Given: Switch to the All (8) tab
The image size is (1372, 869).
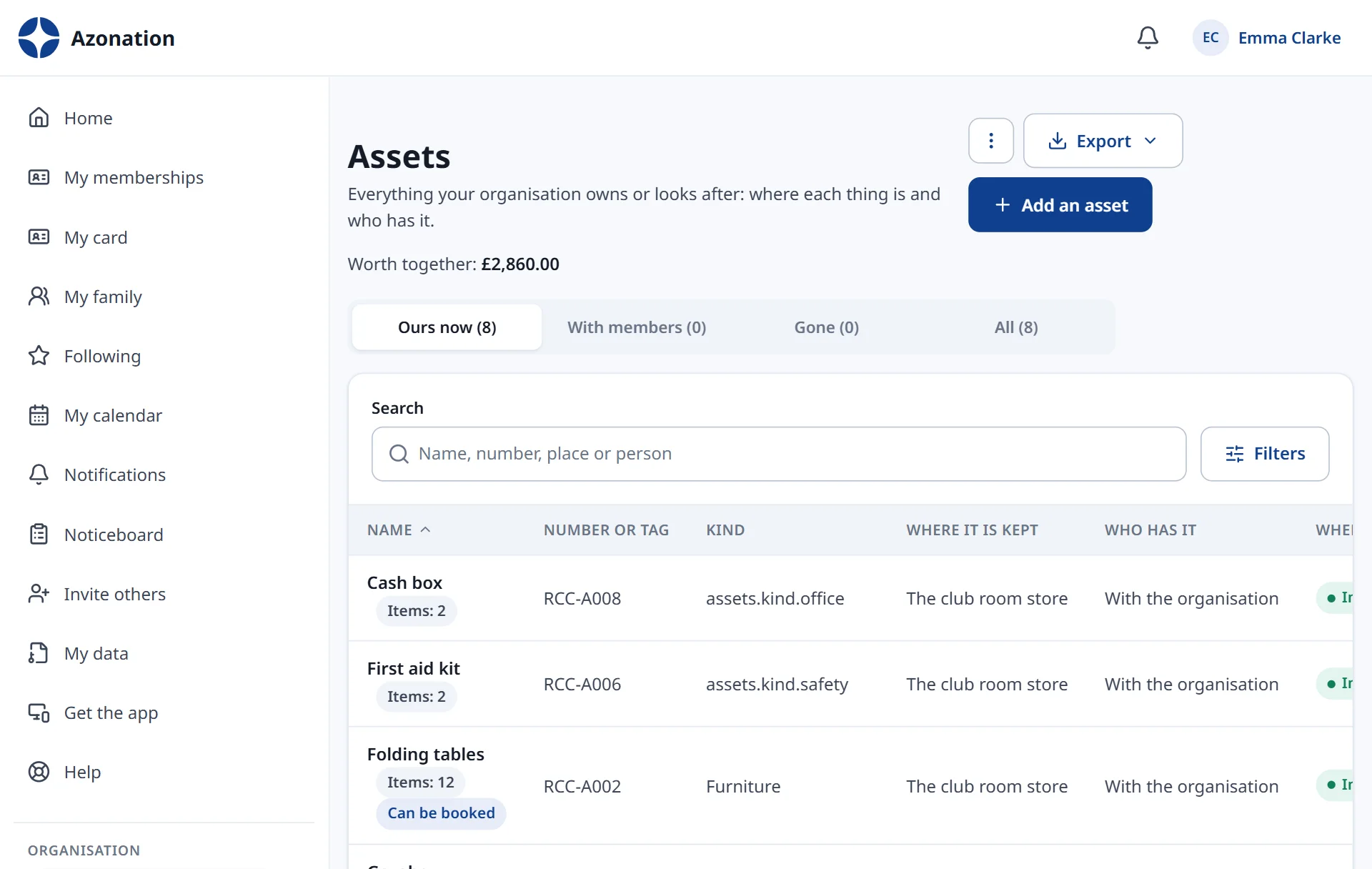Looking at the screenshot, I should tap(1016, 327).
